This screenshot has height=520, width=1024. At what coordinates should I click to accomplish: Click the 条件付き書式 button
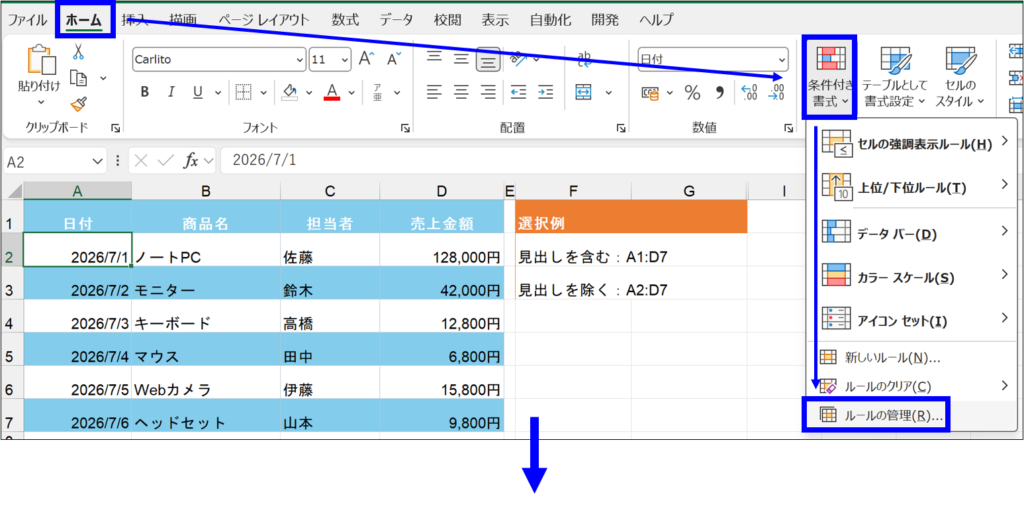tap(829, 75)
